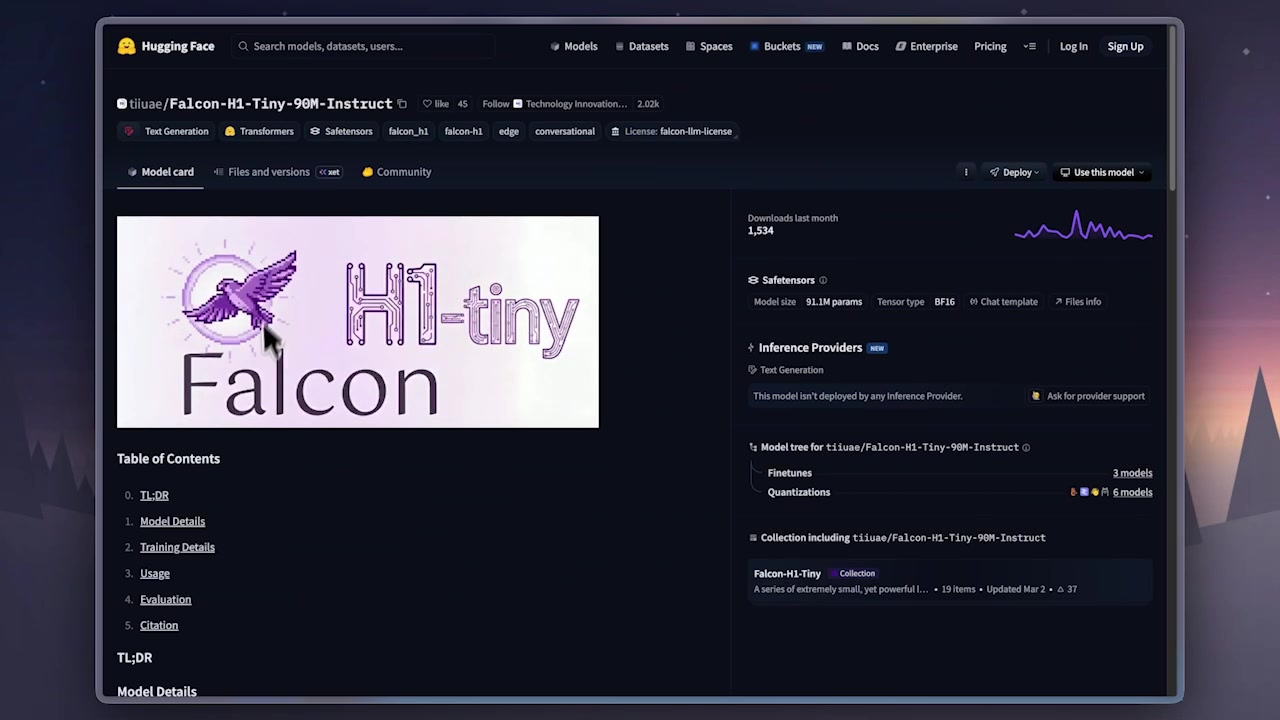Open Pricing in the top navigation
This screenshot has width=1280, height=720.
coord(990,46)
